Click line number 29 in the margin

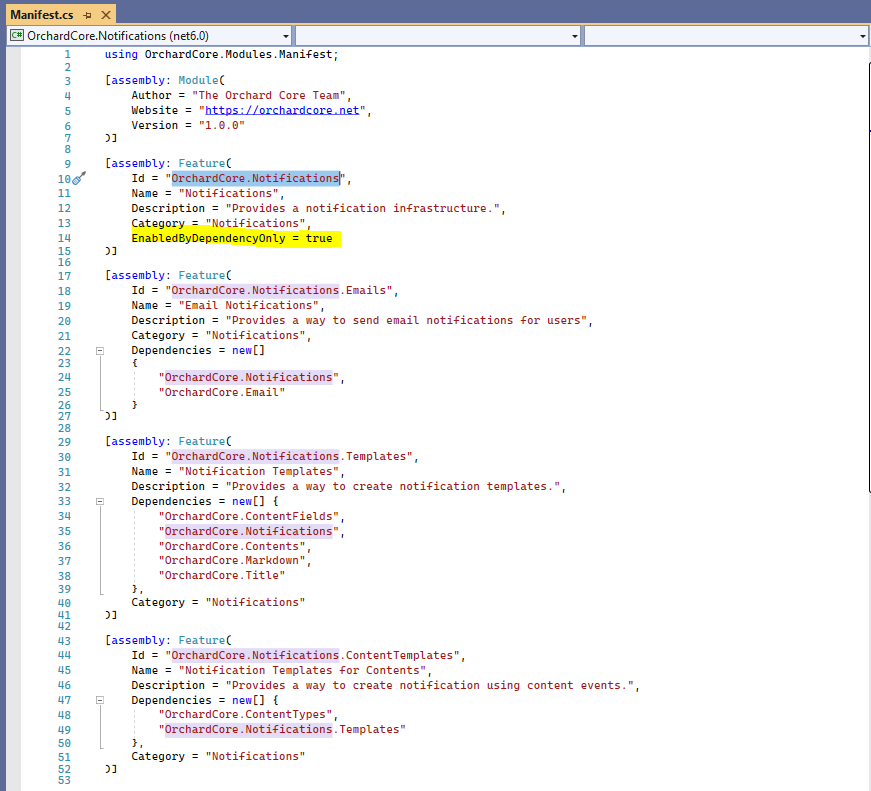tap(64, 442)
